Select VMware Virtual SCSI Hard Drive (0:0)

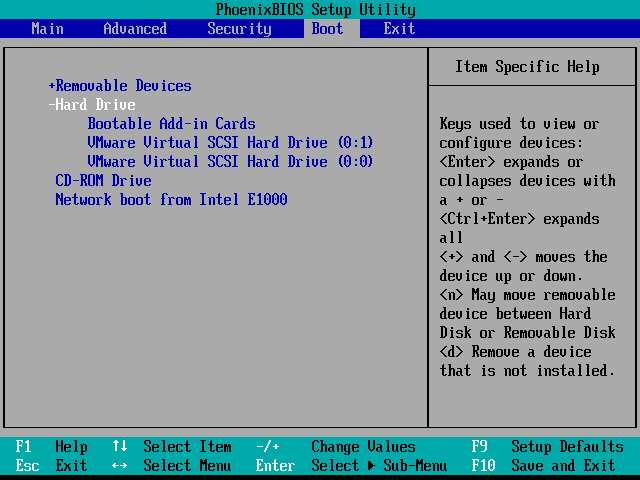coord(230,162)
